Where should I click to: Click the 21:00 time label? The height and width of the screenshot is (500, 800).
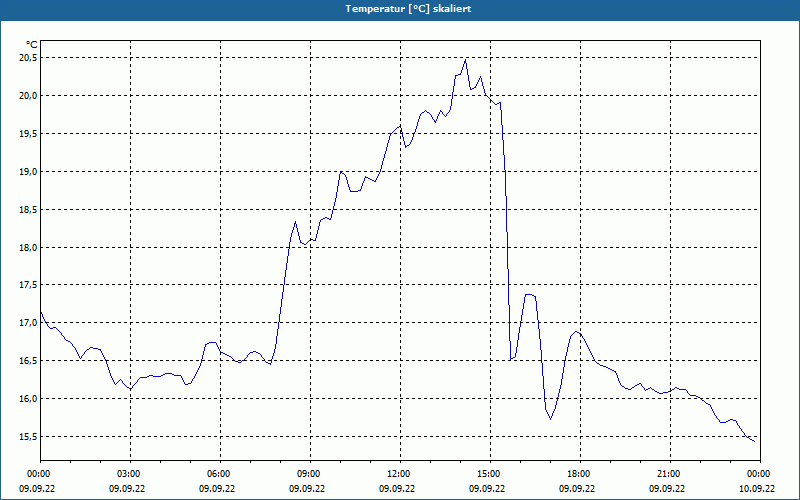pyautogui.click(x=670, y=474)
